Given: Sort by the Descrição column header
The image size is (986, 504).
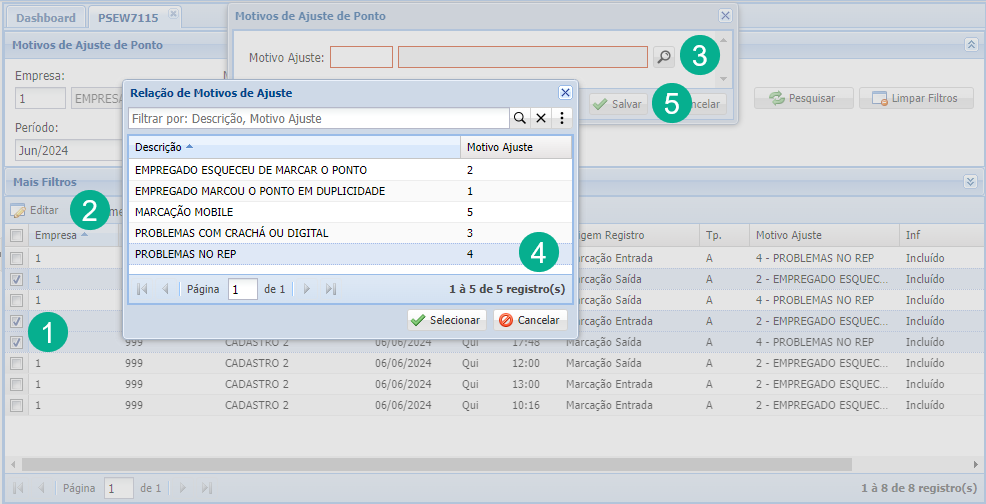Looking at the screenshot, I should [164, 147].
